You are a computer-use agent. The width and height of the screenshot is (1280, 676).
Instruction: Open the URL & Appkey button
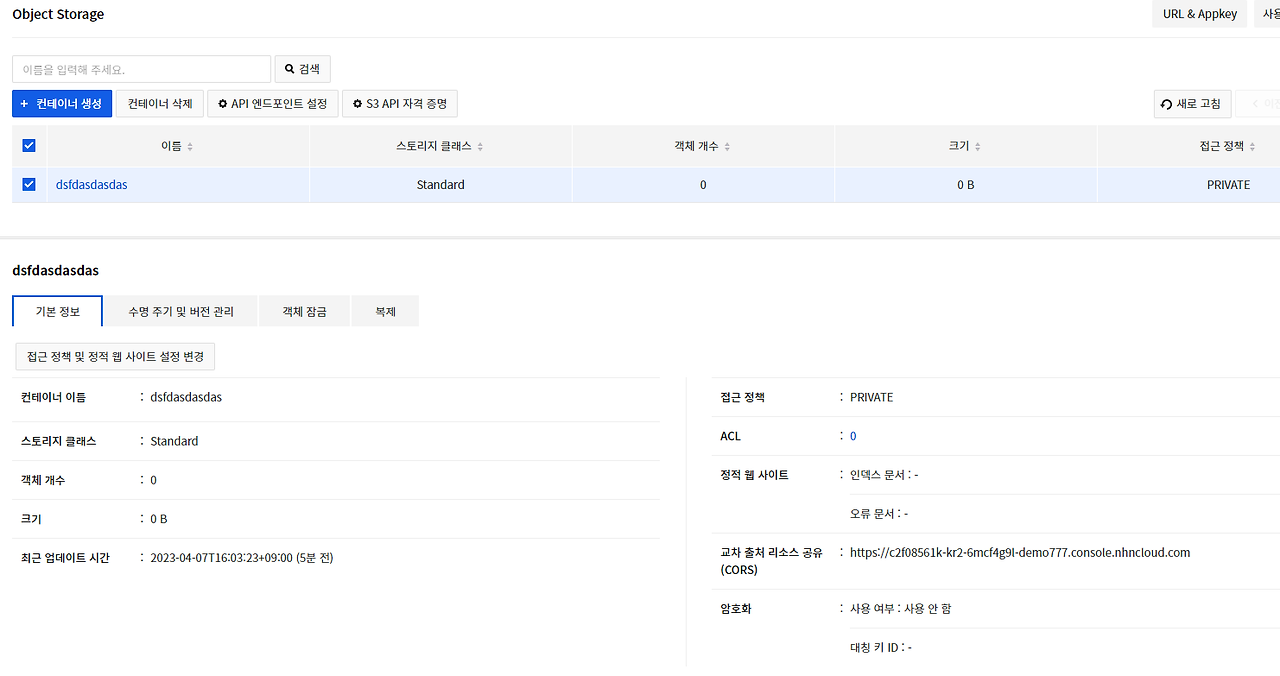click(x=1200, y=14)
